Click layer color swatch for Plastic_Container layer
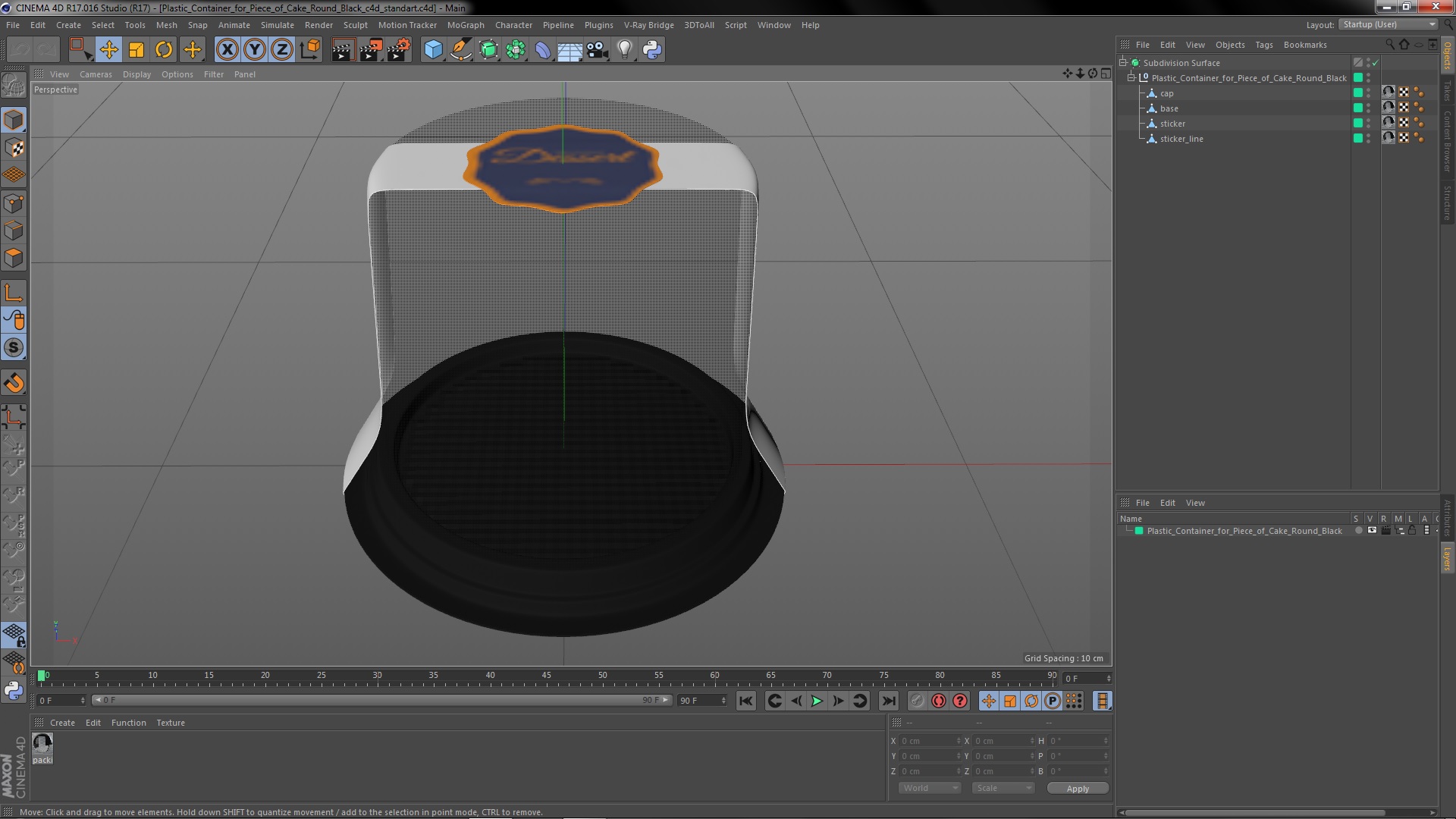1456x819 pixels. click(x=1139, y=531)
